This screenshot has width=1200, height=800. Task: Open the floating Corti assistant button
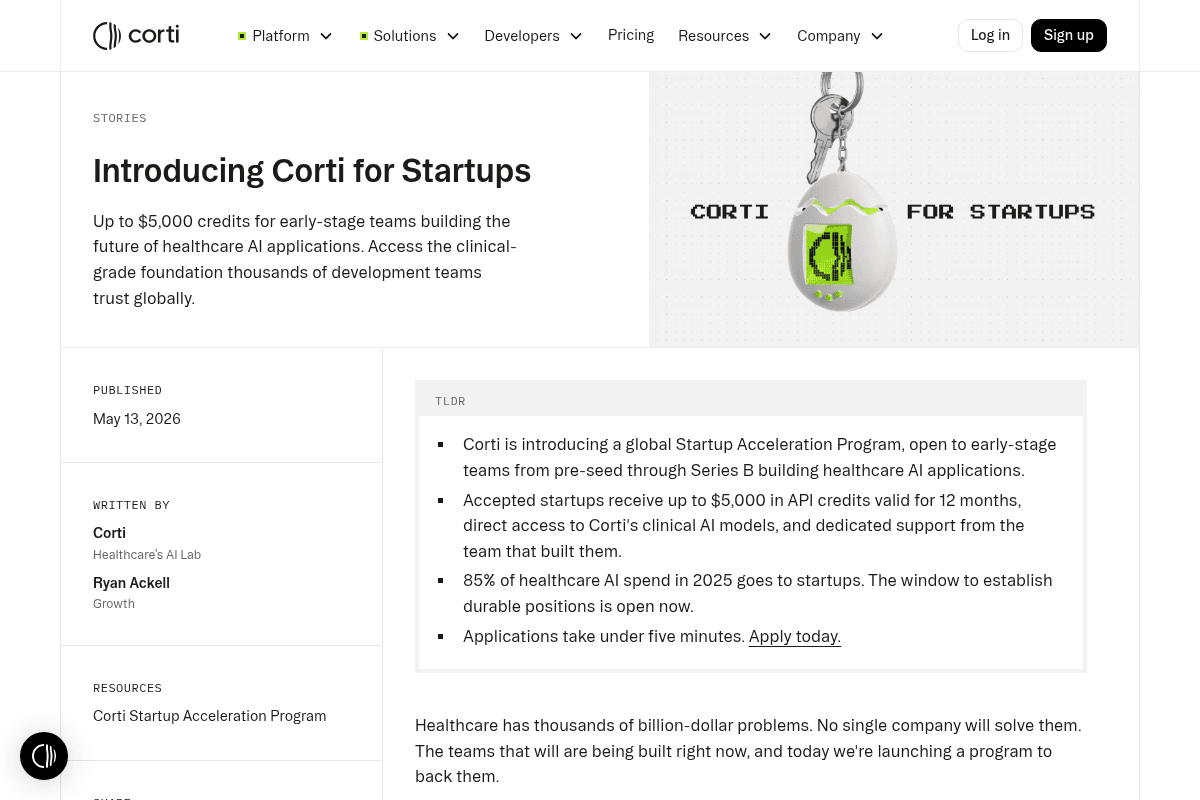(x=44, y=756)
